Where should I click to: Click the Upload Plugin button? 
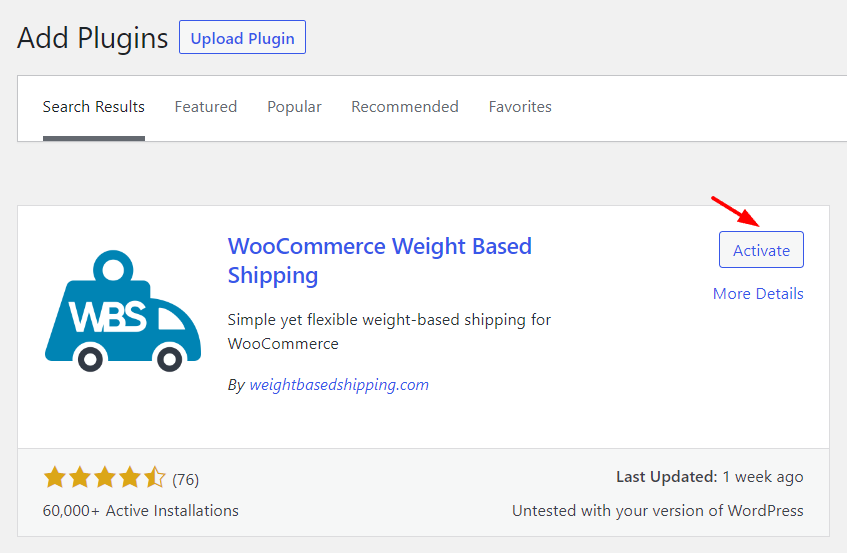click(x=243, y=37)
